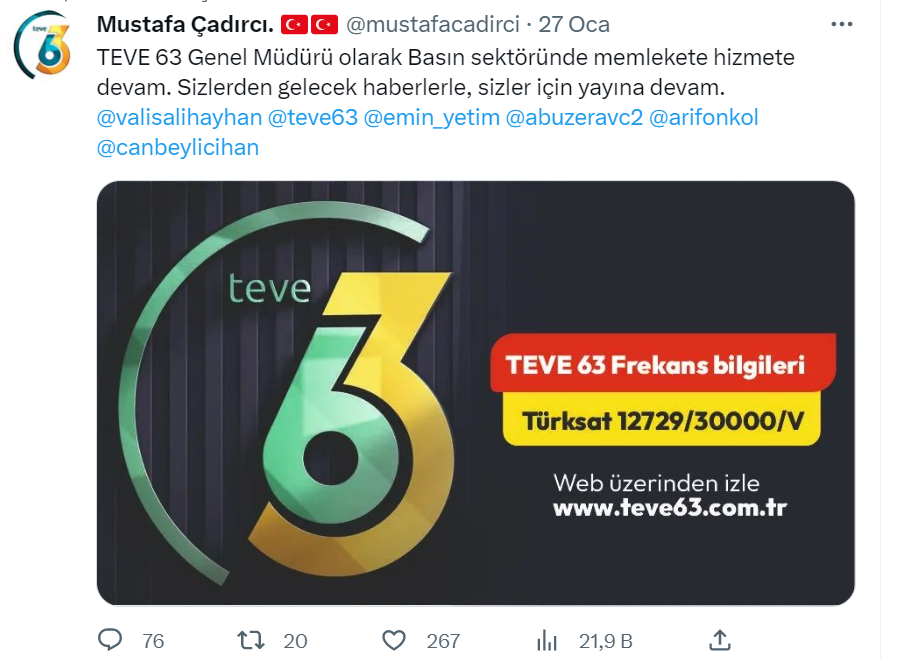Screen dimensions: 922x659
Task: Click the retweet count 20
Action: [x=295, y=641]
